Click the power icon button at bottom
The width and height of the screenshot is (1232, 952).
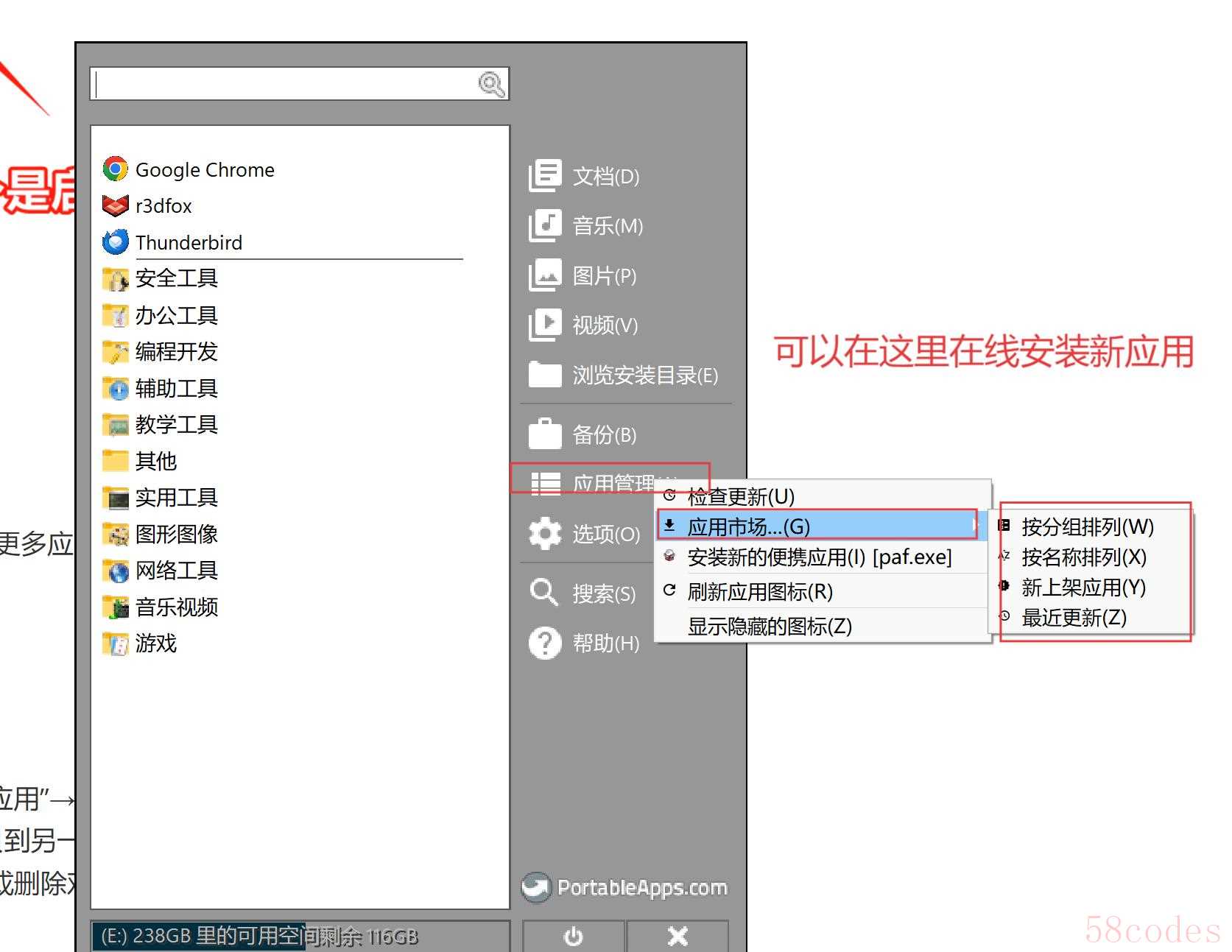[573, 936]
